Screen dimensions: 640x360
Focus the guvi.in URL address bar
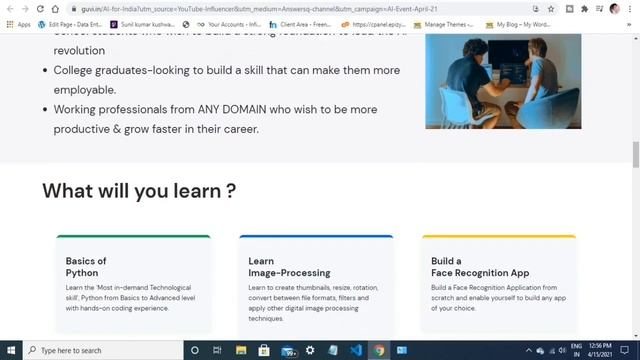[259, 9]
